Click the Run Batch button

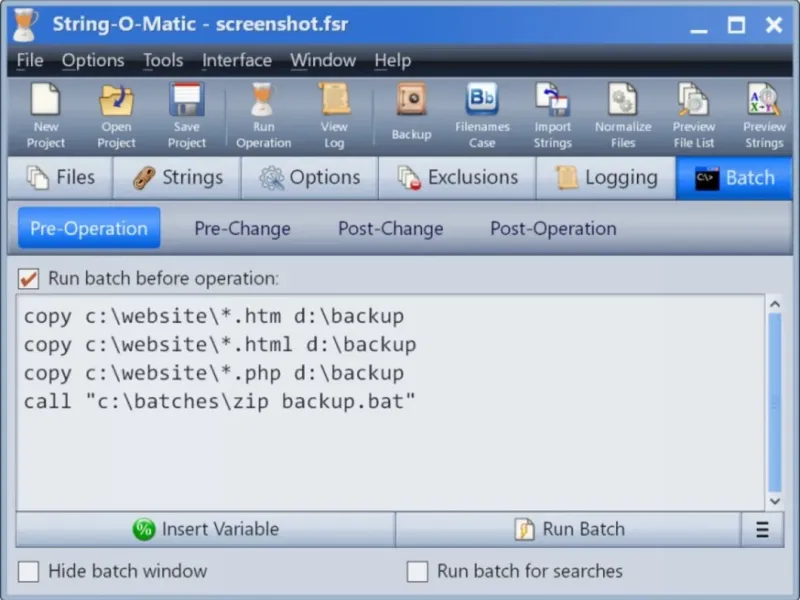tap(568, 529)
